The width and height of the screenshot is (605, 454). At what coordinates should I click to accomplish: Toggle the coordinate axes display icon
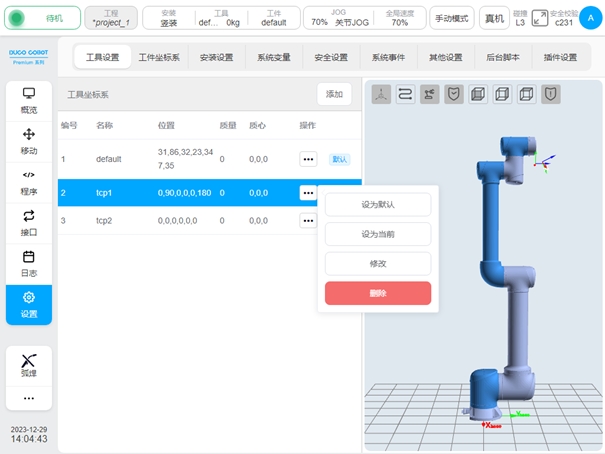(x=381, y=94)
